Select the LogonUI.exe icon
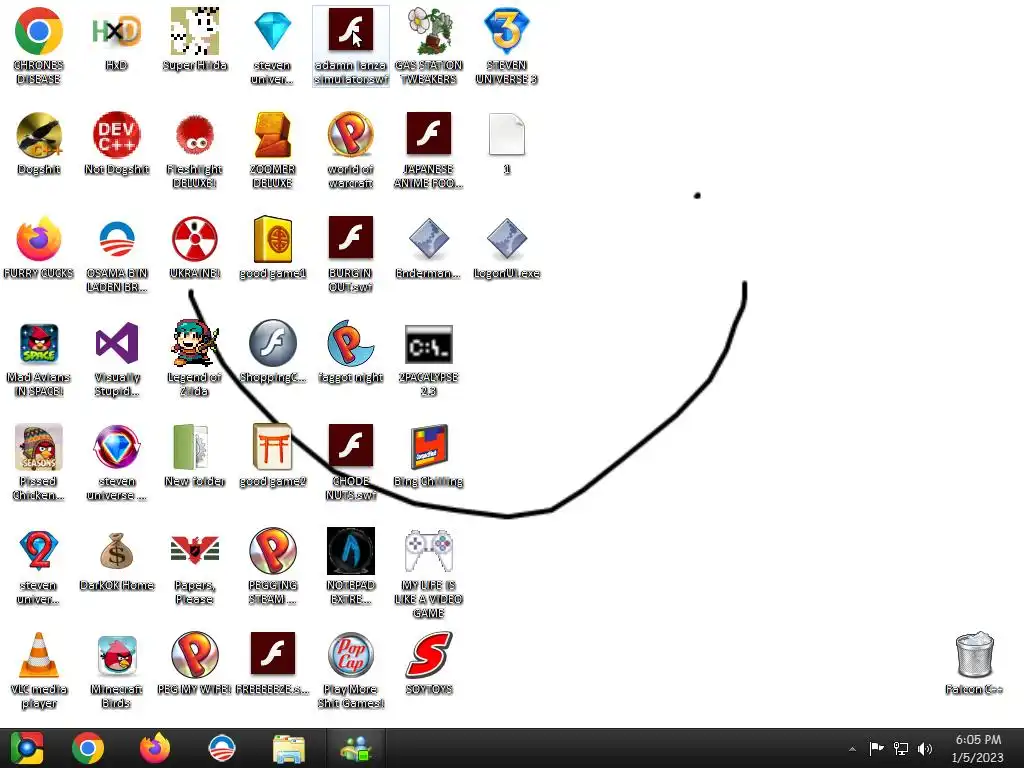This screenshot has width=1024, height=768. (x=507, y=239)
